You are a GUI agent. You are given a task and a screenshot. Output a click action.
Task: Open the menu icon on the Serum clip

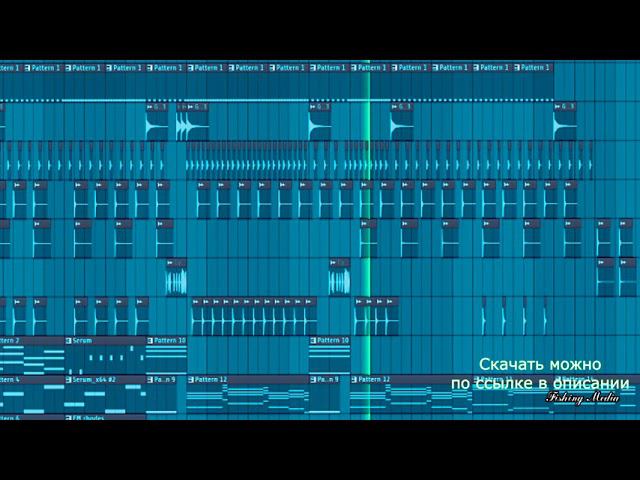68,340
